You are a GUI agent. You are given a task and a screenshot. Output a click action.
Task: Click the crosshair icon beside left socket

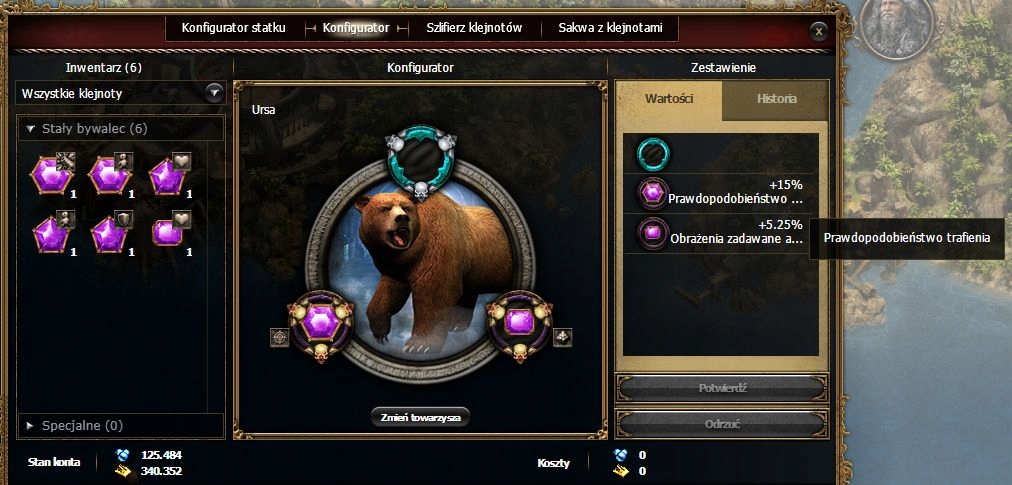[x=279, y=337]
